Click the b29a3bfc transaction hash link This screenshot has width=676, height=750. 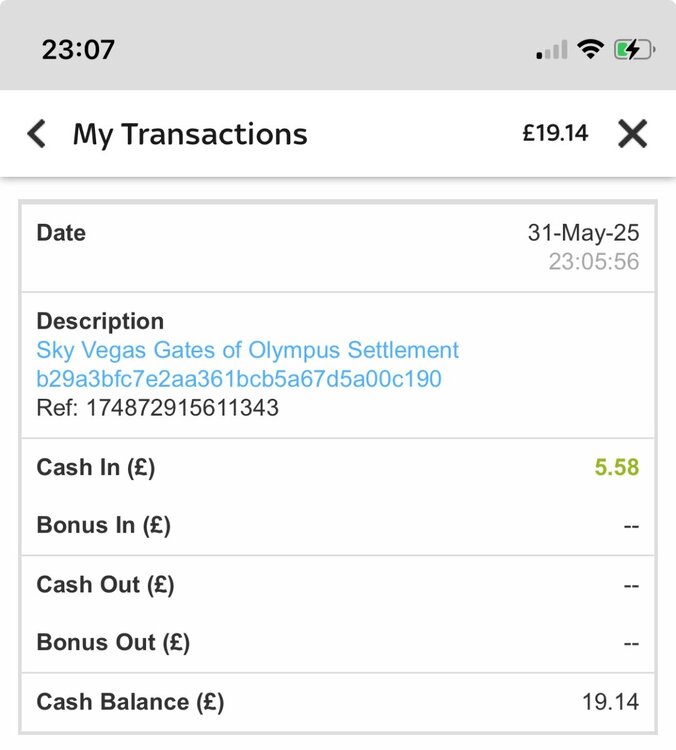[239, 380]
